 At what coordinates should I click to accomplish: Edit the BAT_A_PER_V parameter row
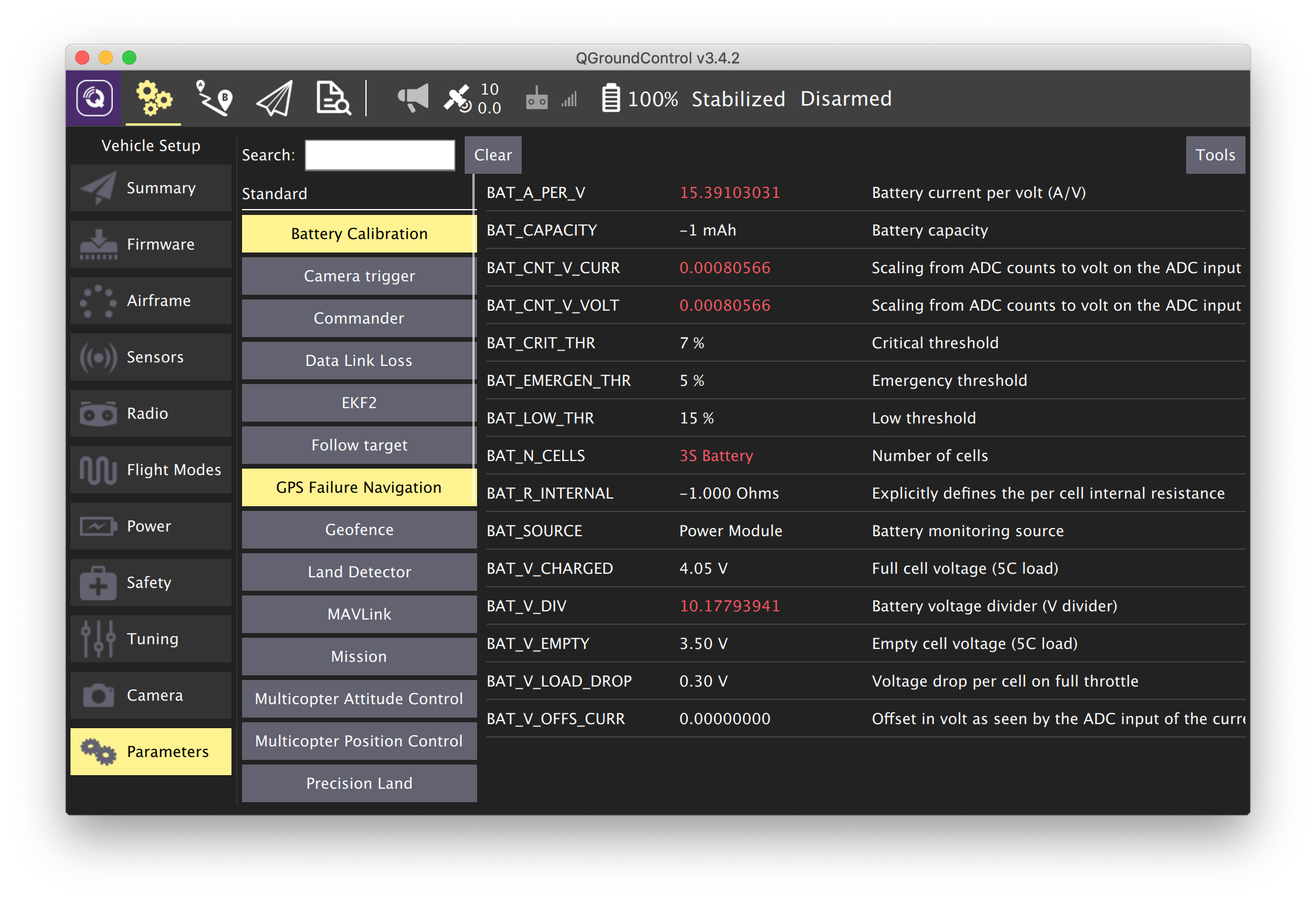tap(865, 193)
